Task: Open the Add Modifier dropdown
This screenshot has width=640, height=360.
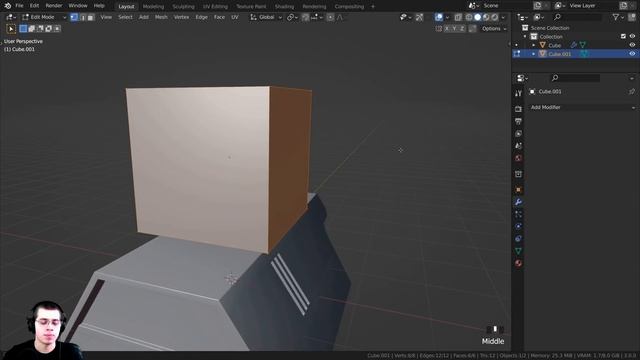Action: tap(582, 107)
